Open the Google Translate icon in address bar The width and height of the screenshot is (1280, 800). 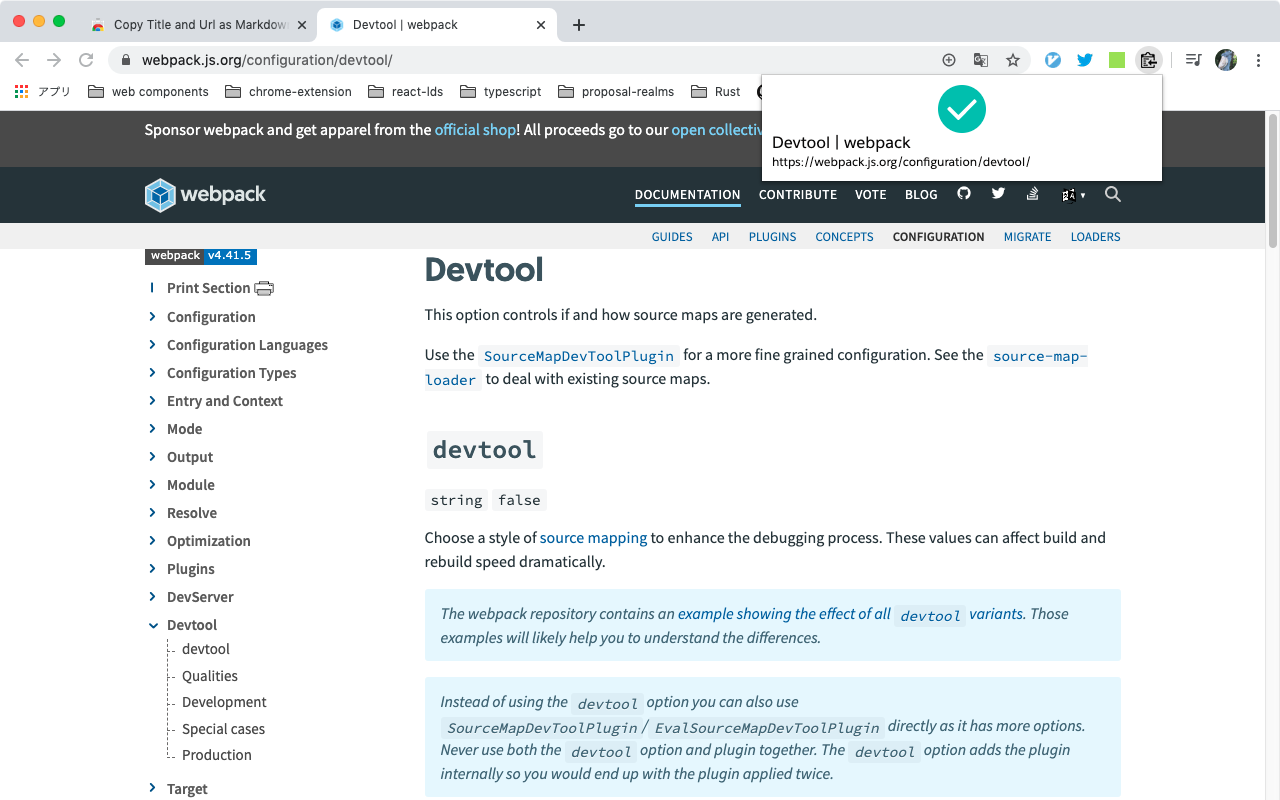click(x=981, y=60)
